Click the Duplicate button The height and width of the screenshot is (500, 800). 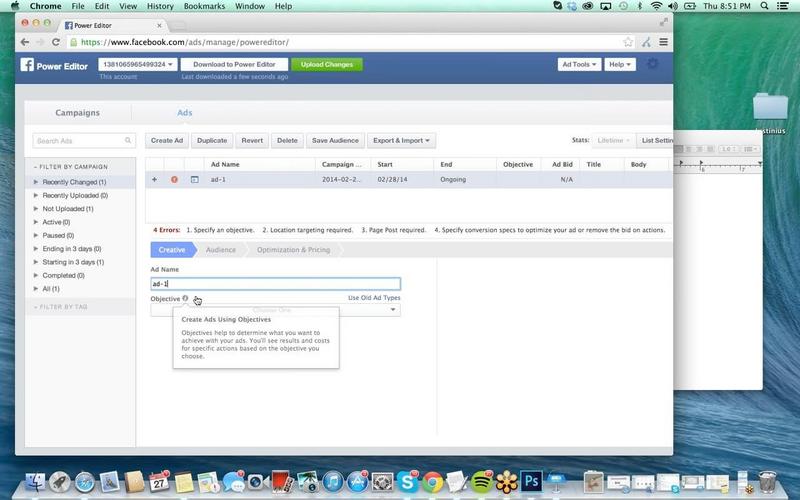(x=212, y=140)
